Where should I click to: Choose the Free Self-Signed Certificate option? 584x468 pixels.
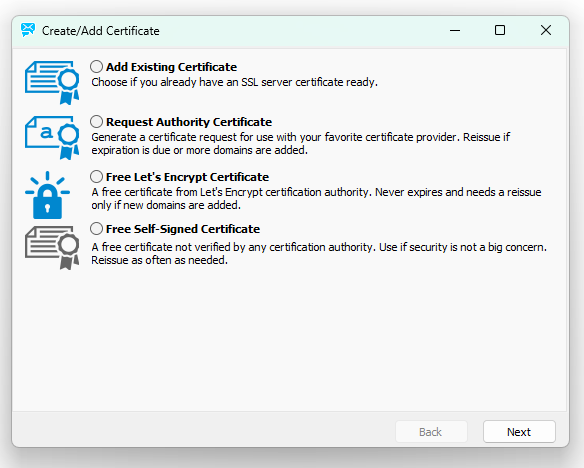96,229
